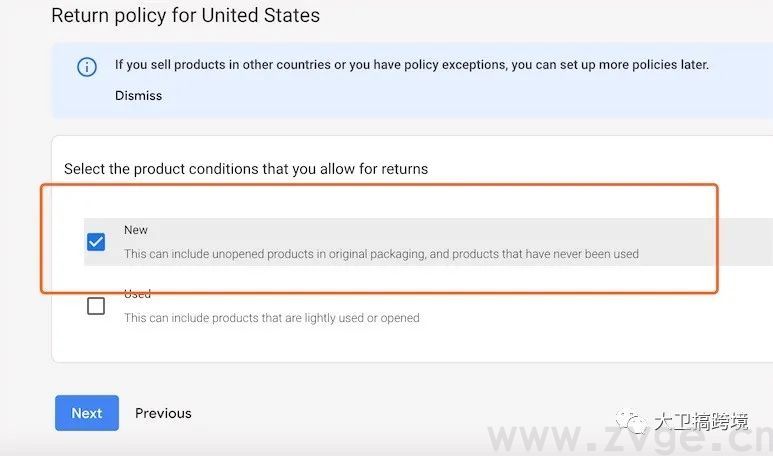Image resolution: width=773 pixels, height=456 pixels.
Task: Click the Return policy for United States heading
Action: pos(185,16)
